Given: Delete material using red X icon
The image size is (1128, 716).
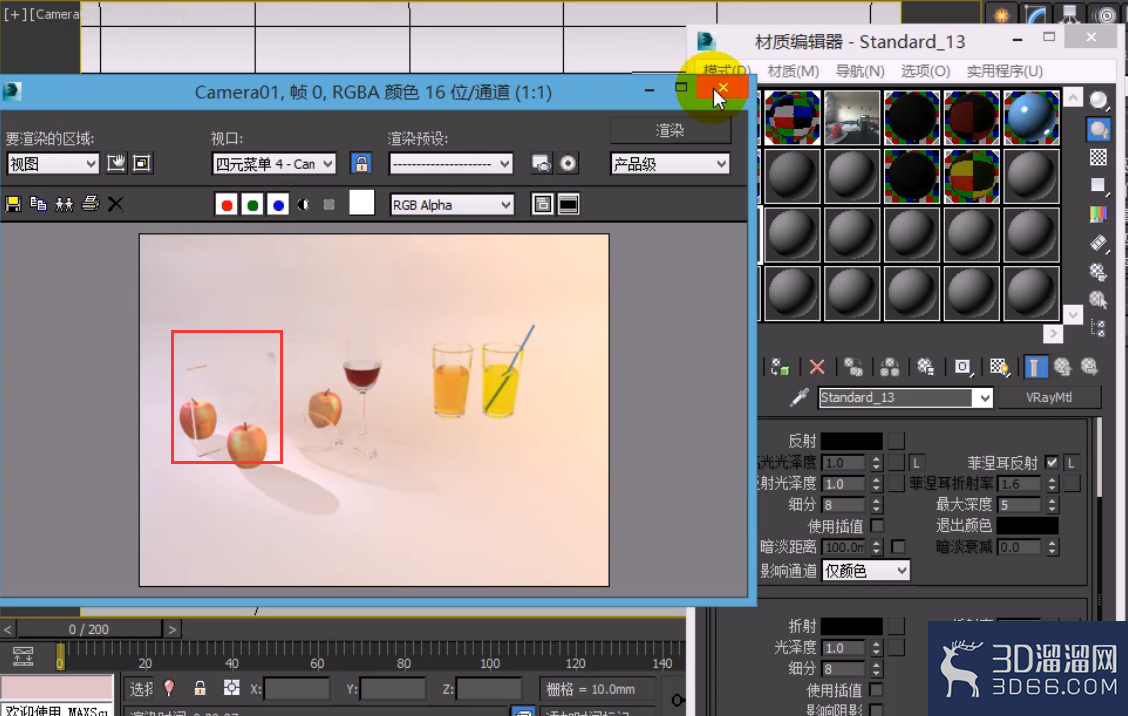Looking at the screenshot, I should (817, 367).
